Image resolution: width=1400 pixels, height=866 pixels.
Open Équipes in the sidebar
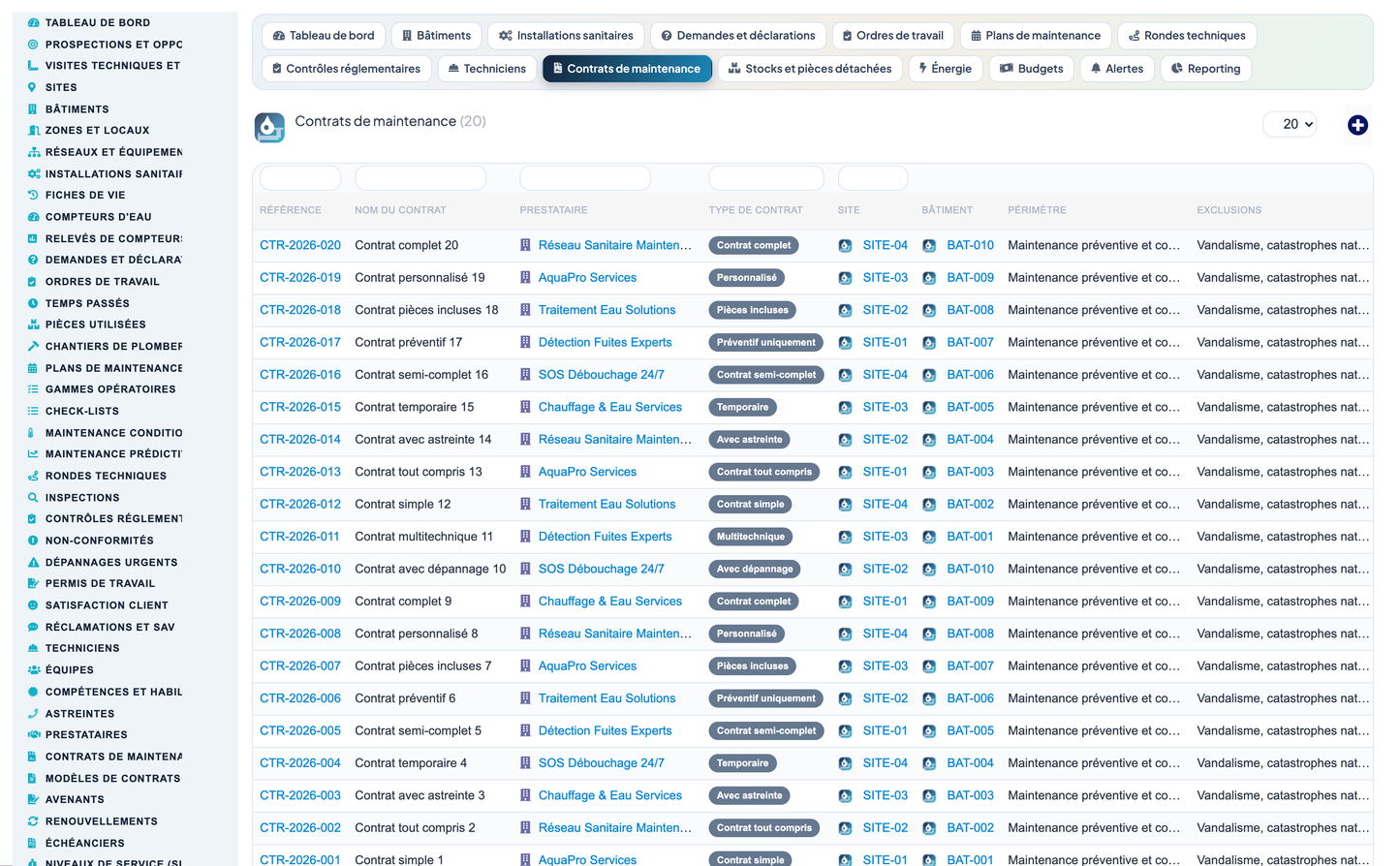70,670
